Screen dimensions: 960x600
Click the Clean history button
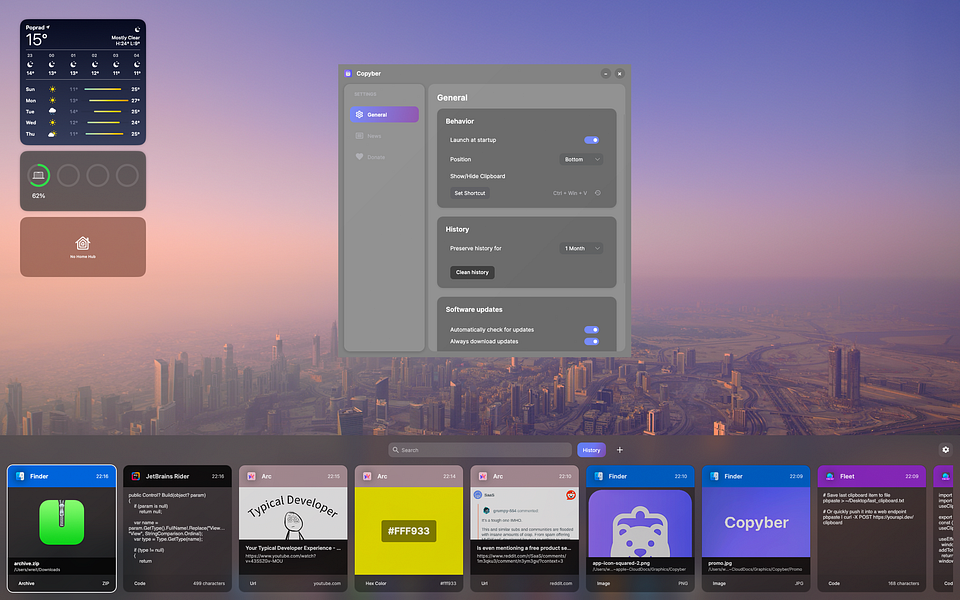(472, 272)
